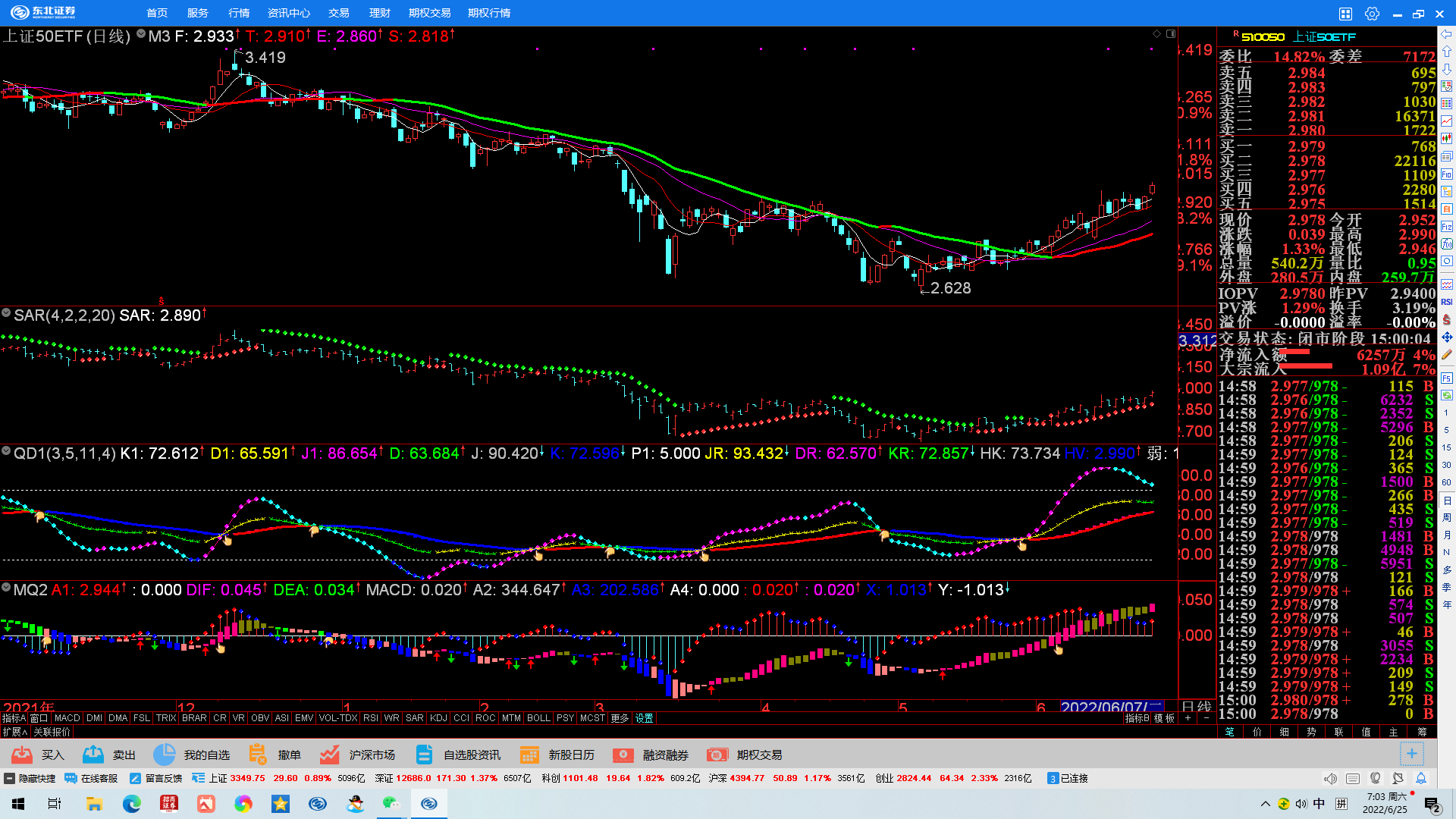Switch to the 筹 tab in quote panel

pyautogui.click(x=1422, y=732)
